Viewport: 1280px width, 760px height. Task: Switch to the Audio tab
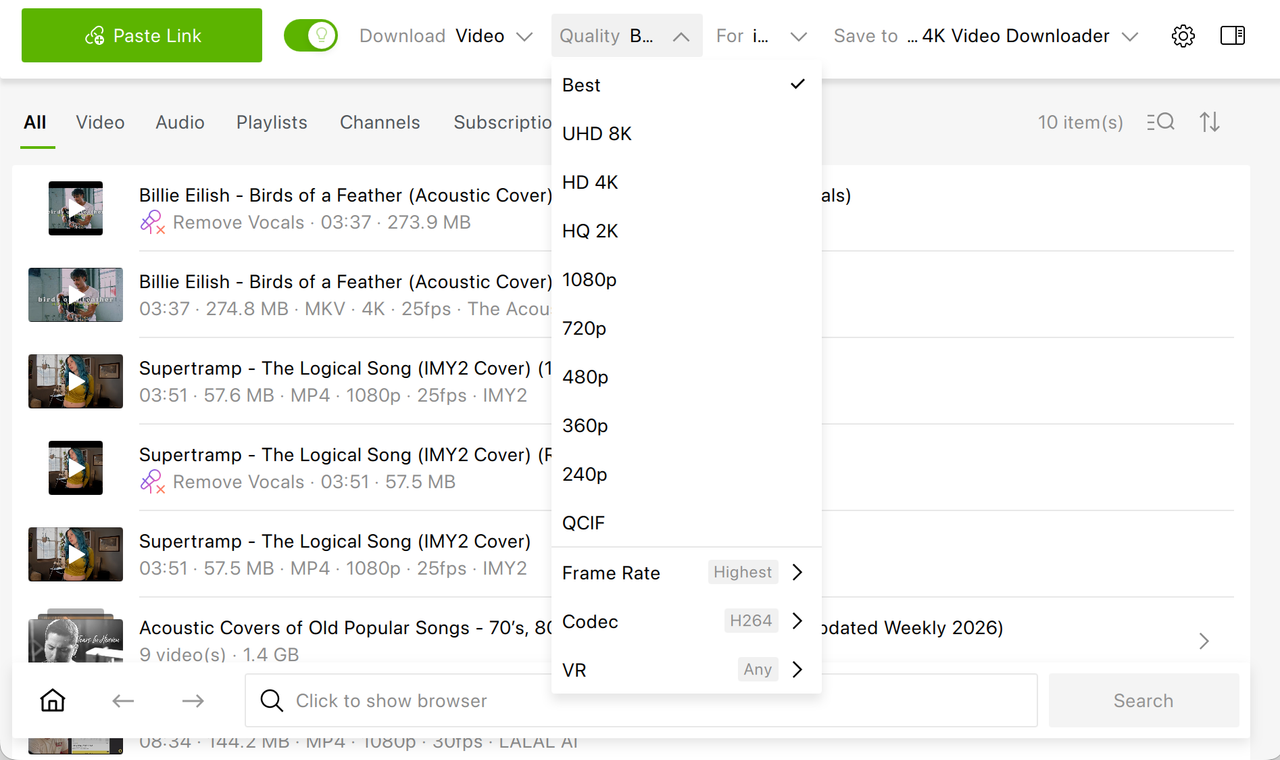coord(180,122)
